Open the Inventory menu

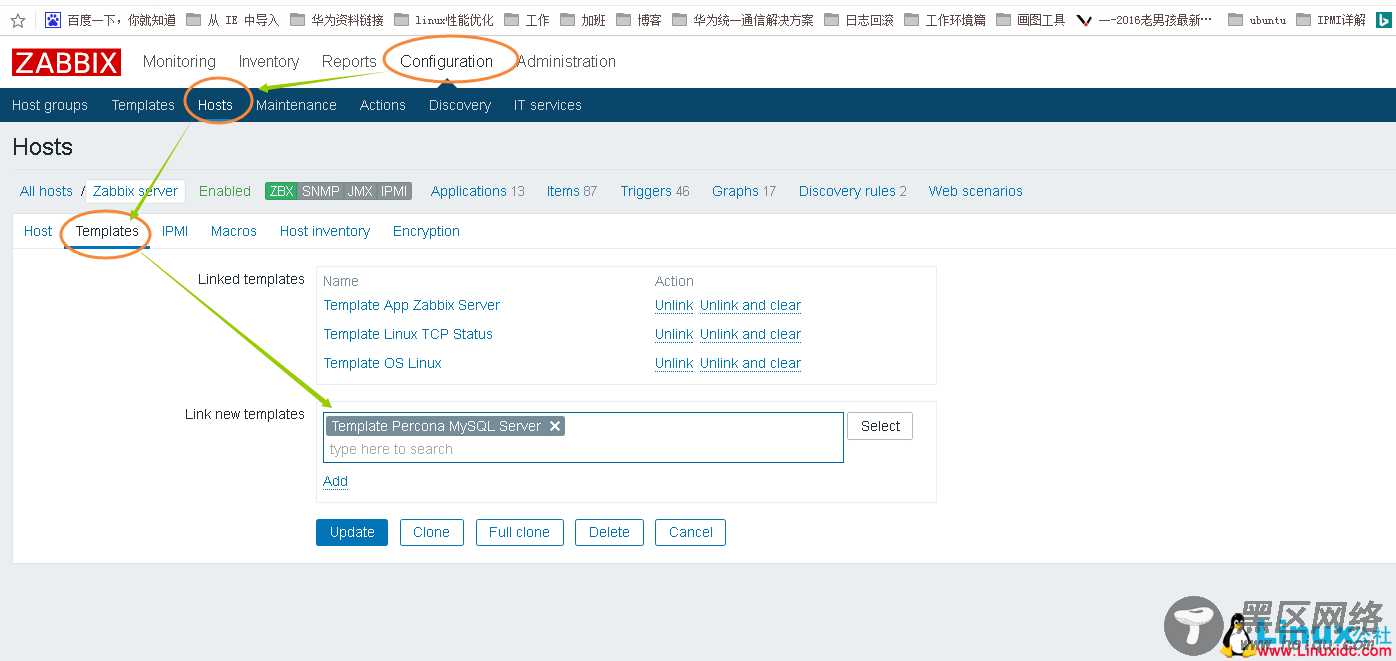tap(269, 62)
